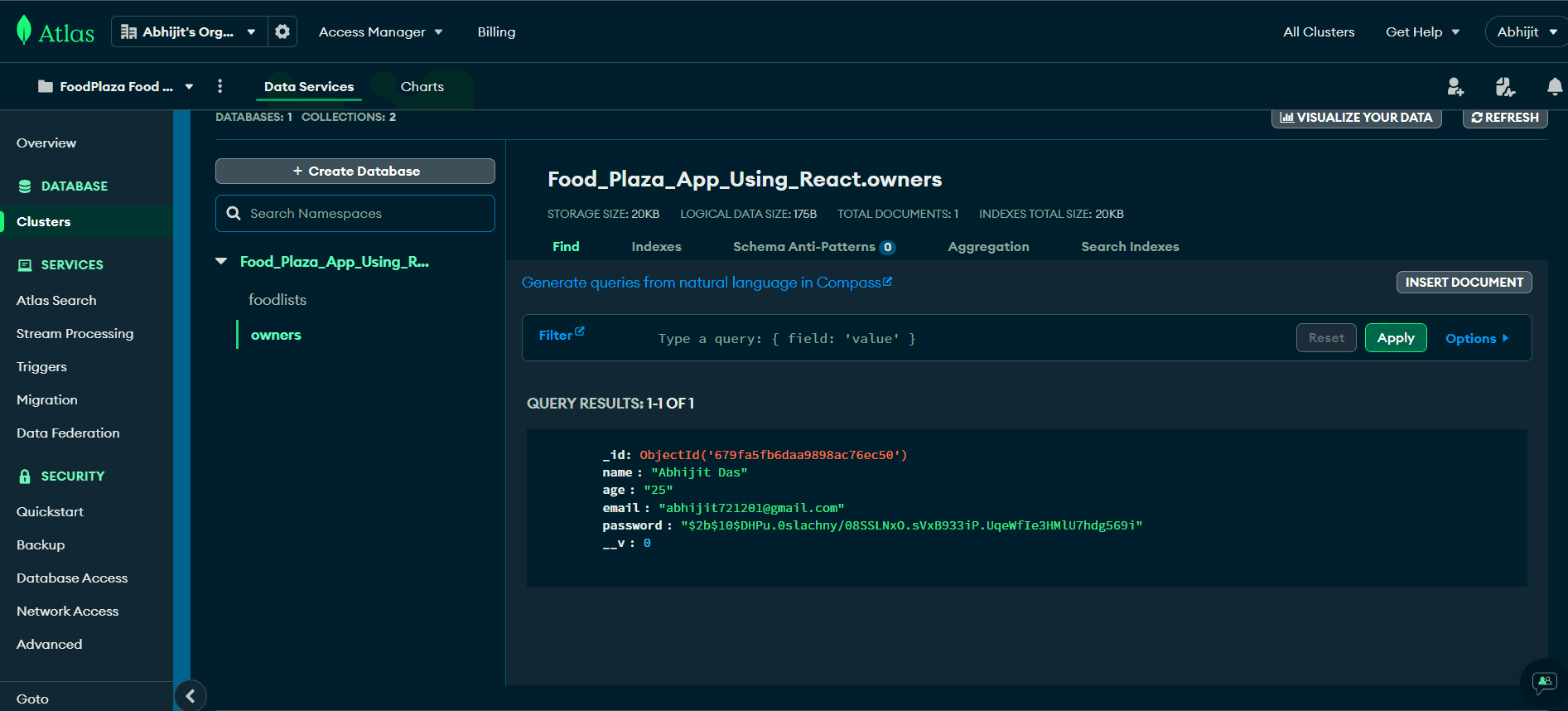This screenshot has height=711, width=1568.
Task: Click Goto at sidebar bottom
Action: tap(32, 699)
